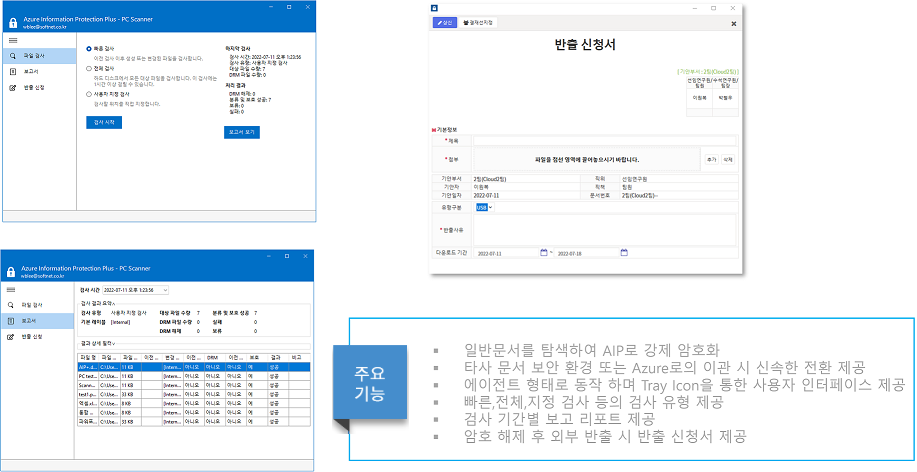Open the 검사 시간 date dropdown
Image resolution: width=917 pixels, height=472 pixels.
pyautogui.click(x=165, y=290)
